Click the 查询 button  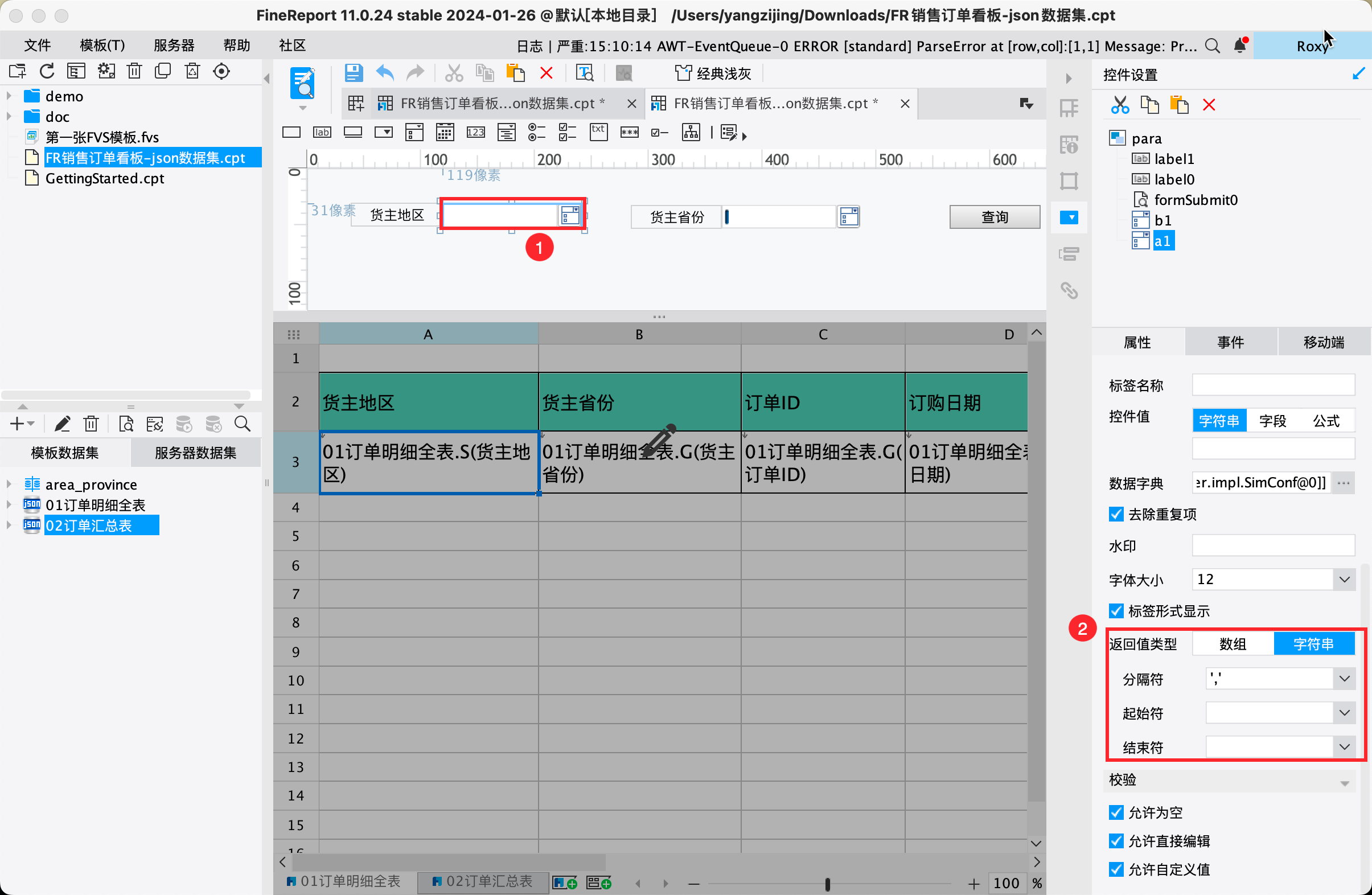coord(995,217)
